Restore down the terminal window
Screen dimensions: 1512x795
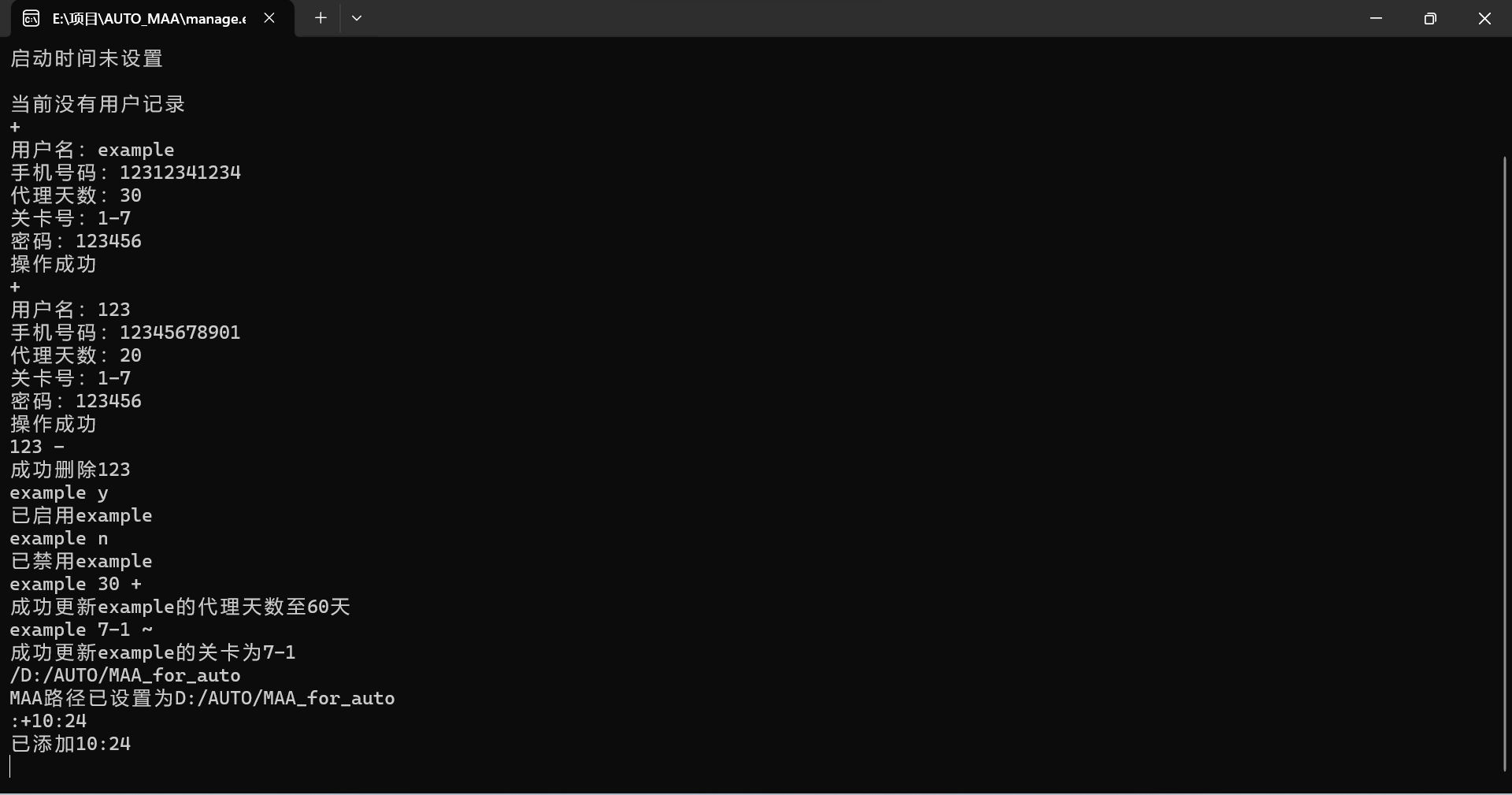pyautogui.click(x=1430, y=18)
